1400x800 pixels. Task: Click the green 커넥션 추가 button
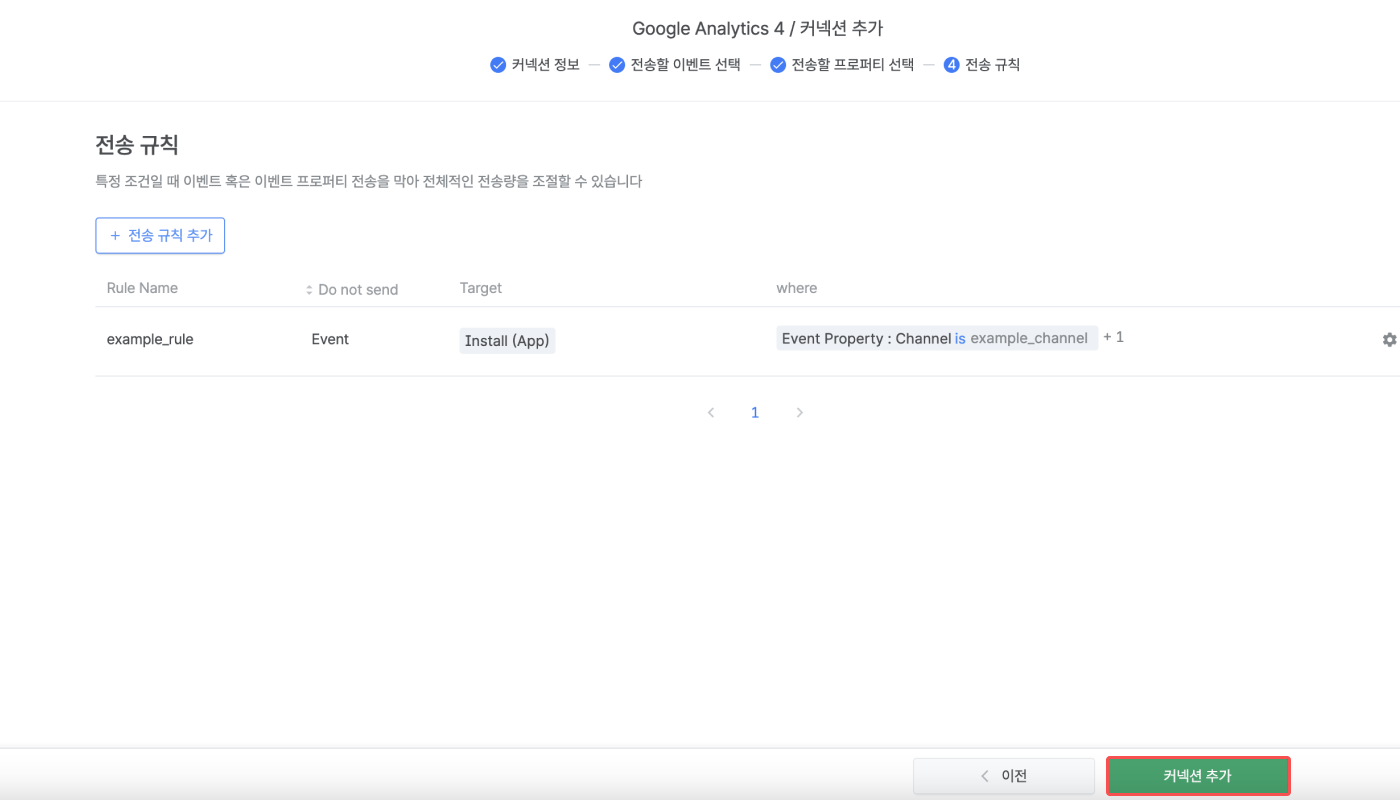[x=1198, y=776]
